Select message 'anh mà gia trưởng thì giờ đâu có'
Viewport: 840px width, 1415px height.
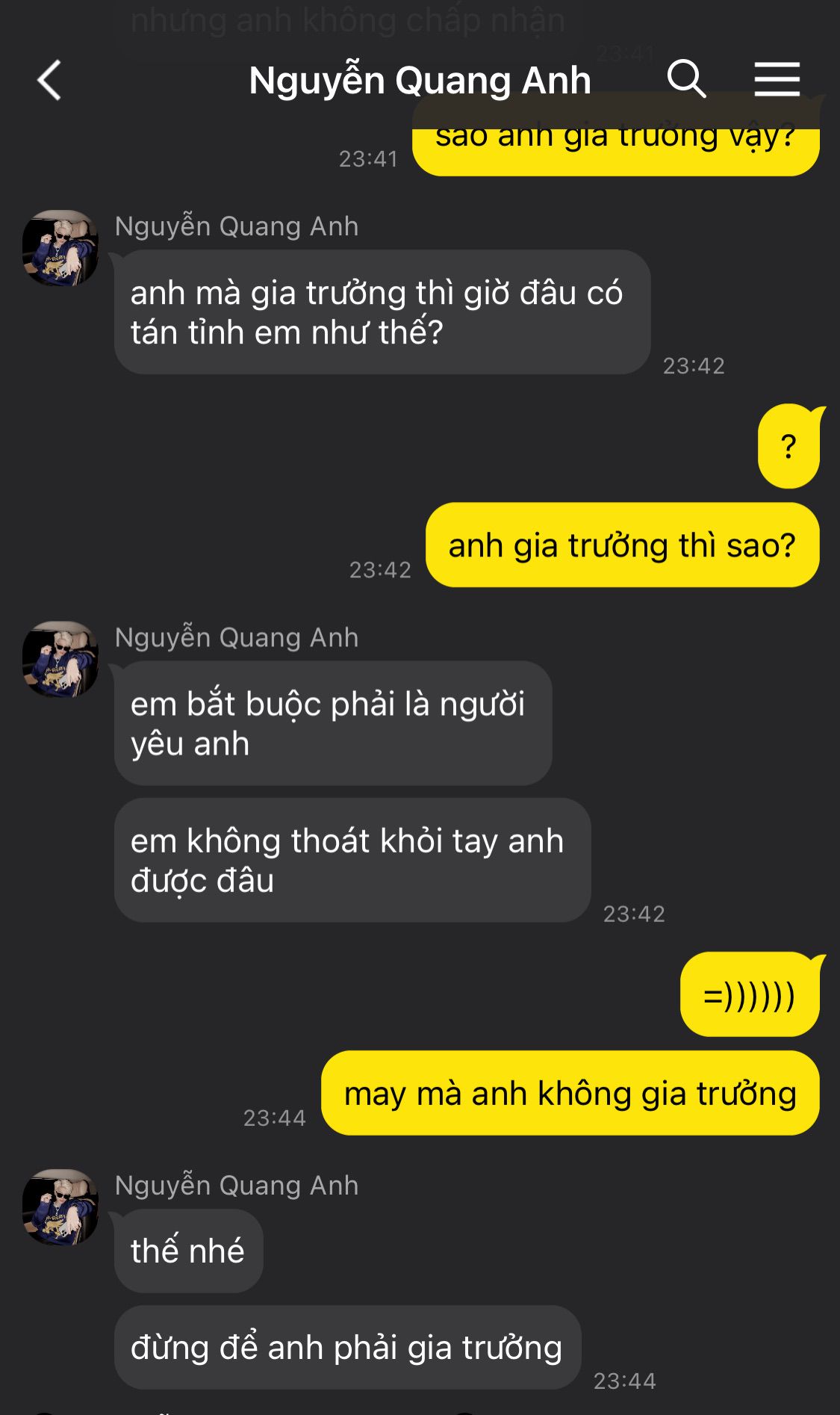[x=382, y=312]
